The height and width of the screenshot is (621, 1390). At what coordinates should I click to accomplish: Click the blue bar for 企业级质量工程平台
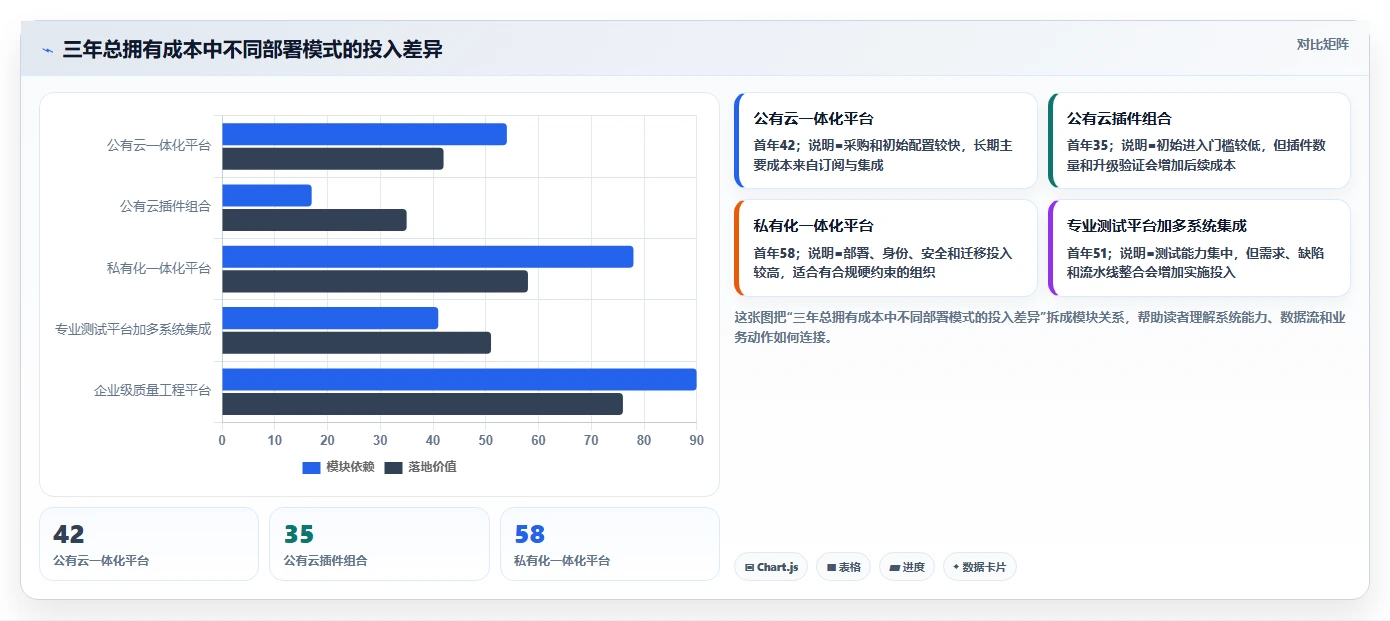click(459, 379)
